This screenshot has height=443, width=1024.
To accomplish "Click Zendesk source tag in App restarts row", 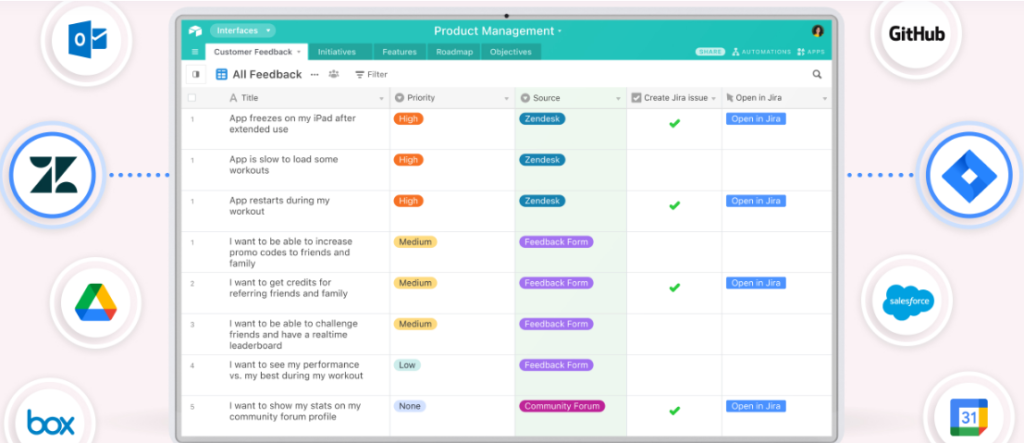I will coord(542,201).
